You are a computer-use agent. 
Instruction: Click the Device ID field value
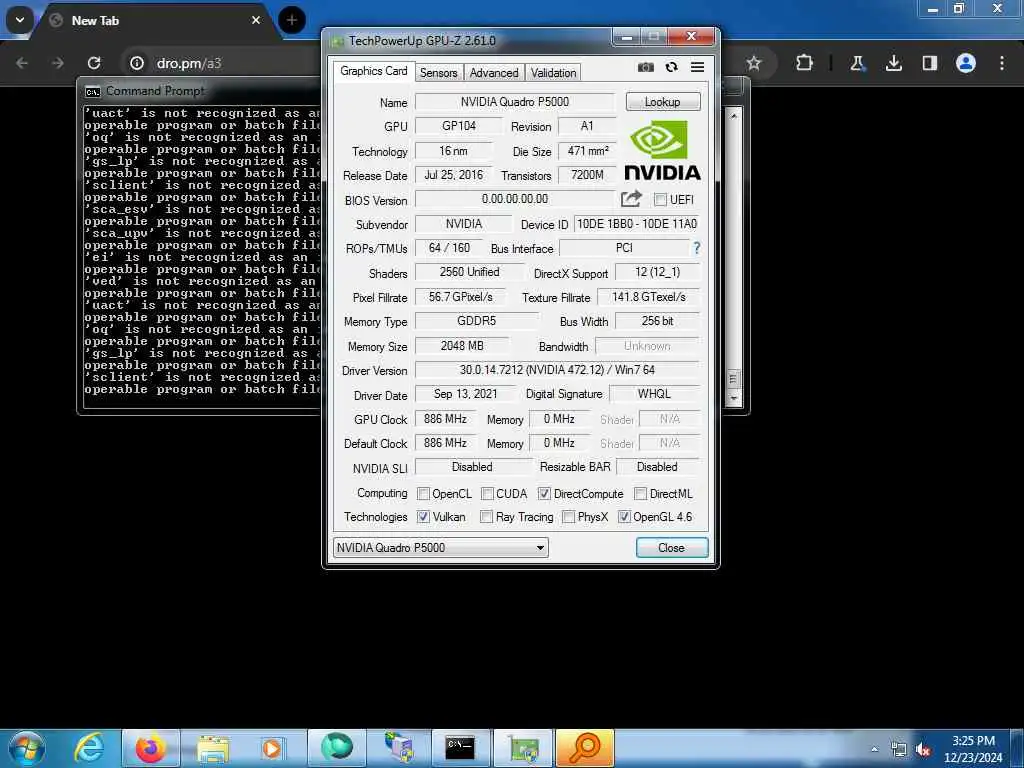point(636,224)
